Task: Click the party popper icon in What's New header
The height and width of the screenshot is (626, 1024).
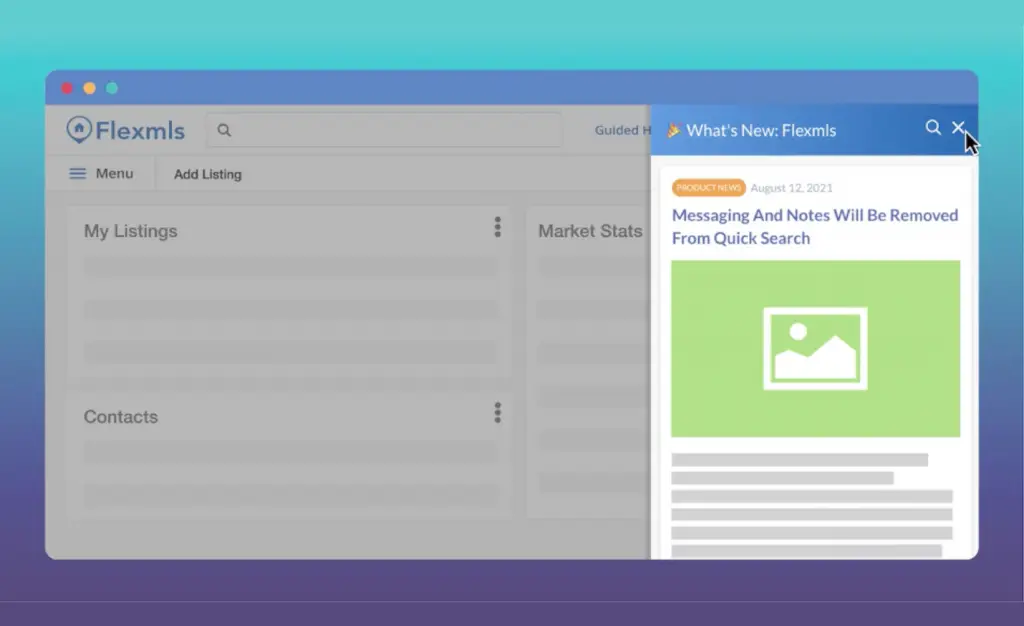Action: click(x=673, y=130)
